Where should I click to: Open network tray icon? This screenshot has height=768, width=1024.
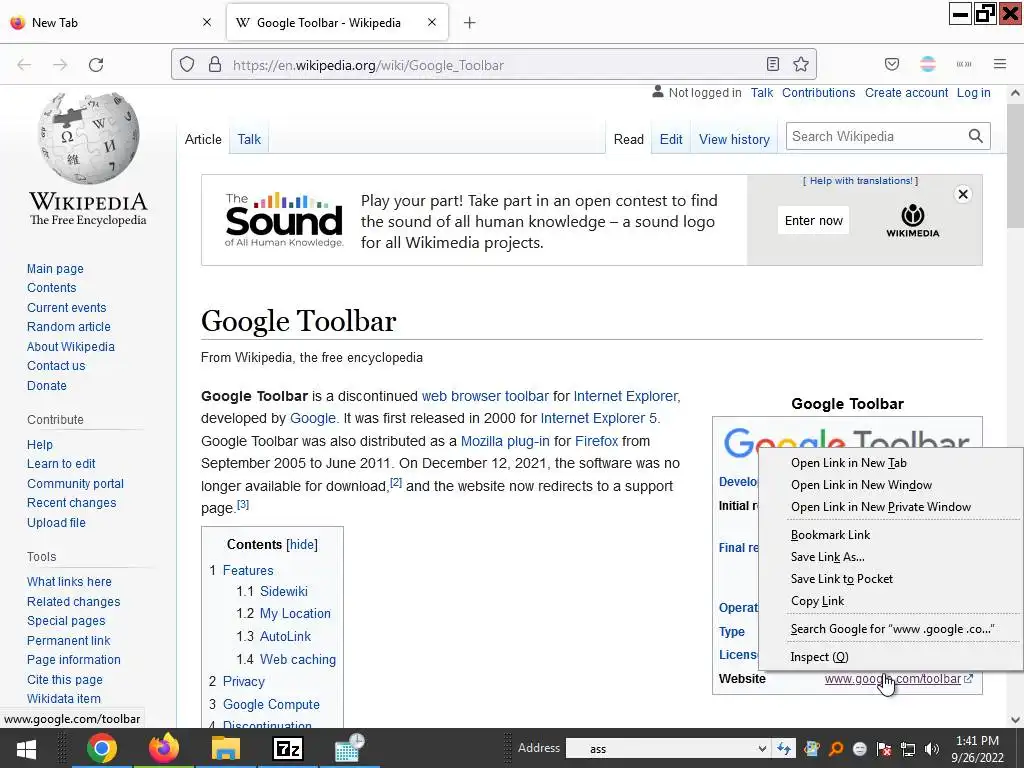[x=908, y=749]
